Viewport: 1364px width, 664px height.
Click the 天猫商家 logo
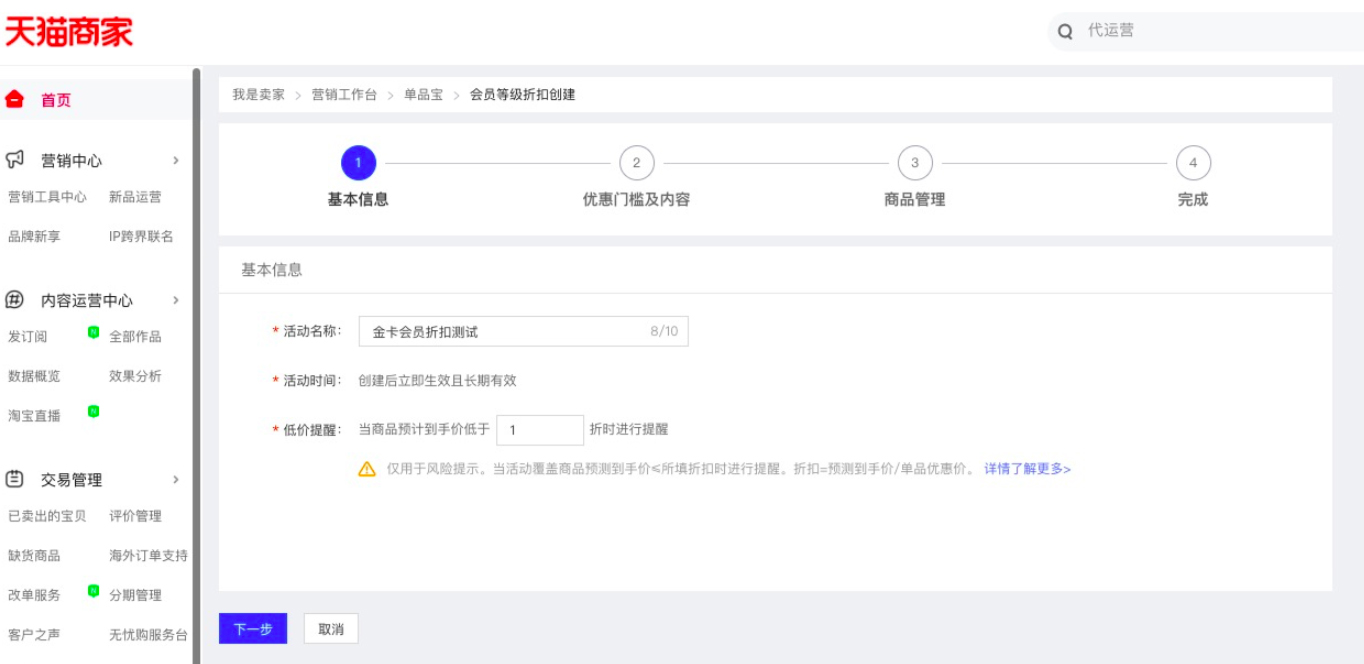click(x=68, y=29)
